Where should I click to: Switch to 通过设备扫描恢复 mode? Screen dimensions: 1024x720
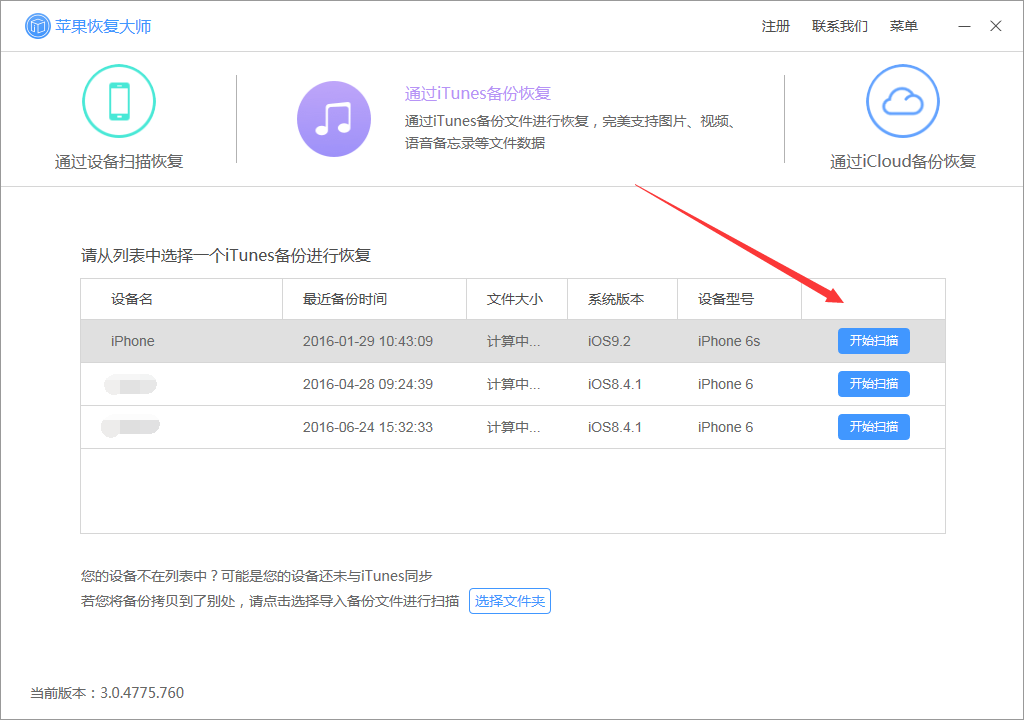pyautogui.click(x=119, y=161)
